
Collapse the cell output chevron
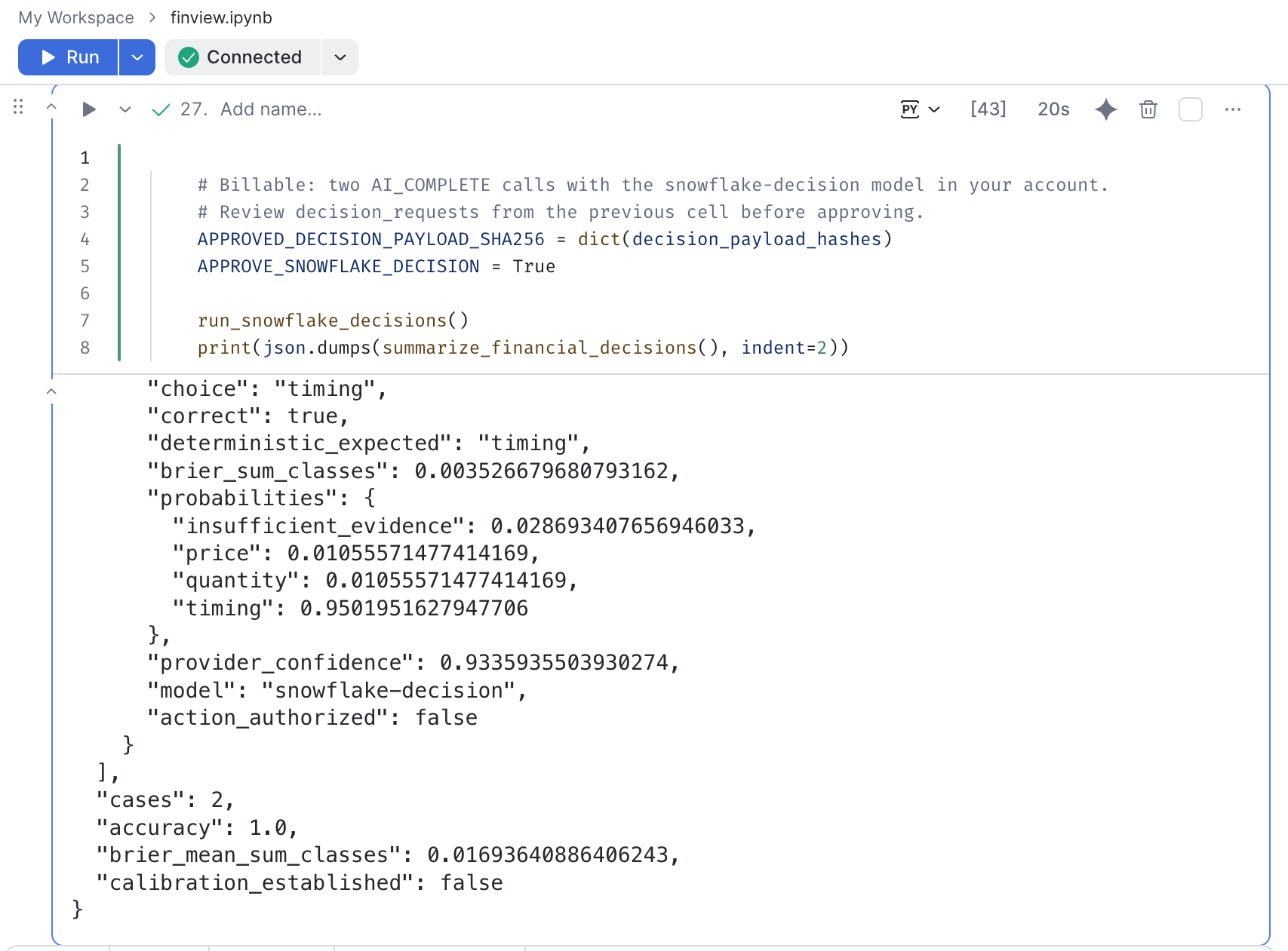point(51,391)
